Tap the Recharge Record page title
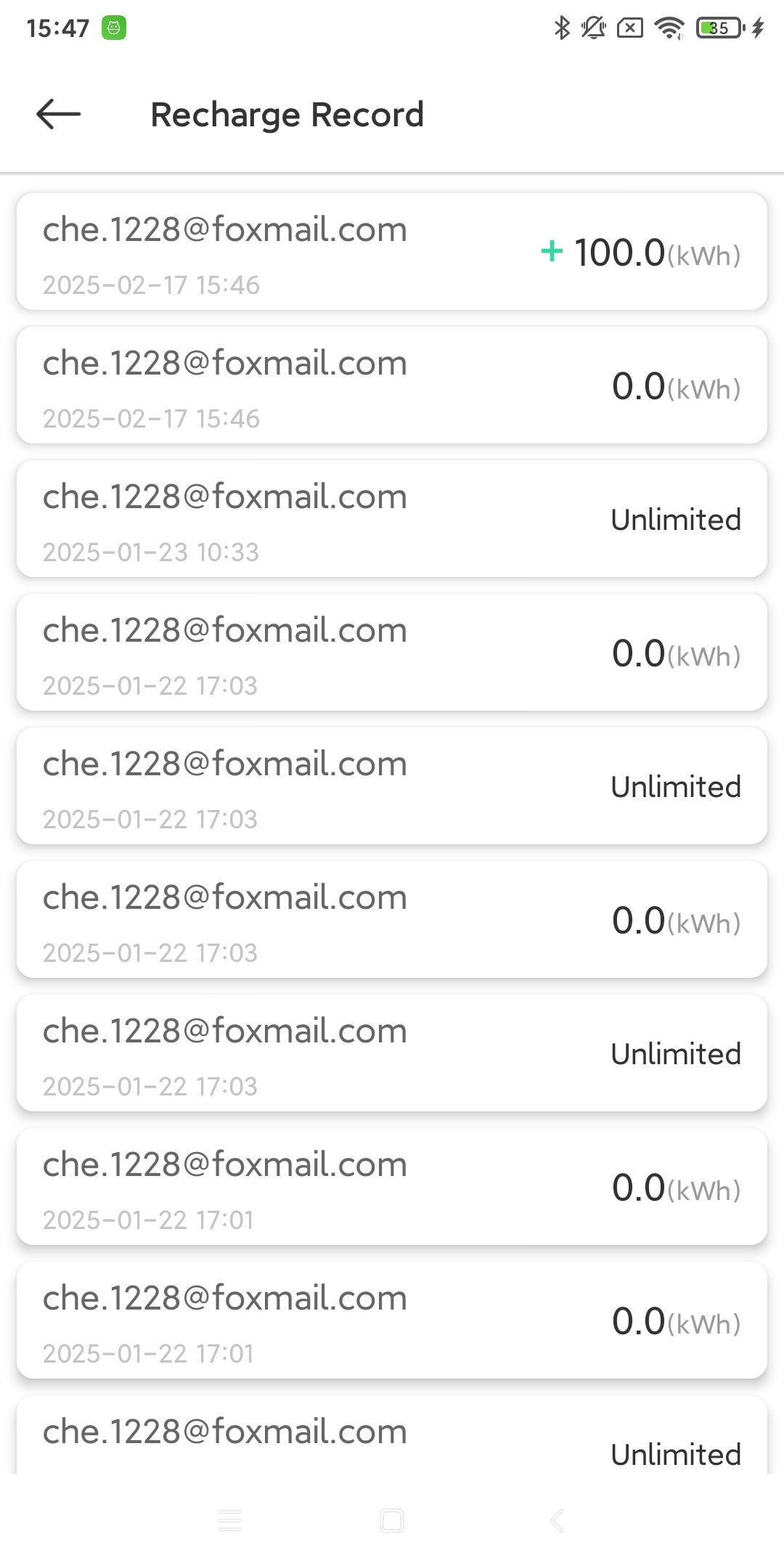The width and height of the screenshot is (784, 1568). click(287, 115)
